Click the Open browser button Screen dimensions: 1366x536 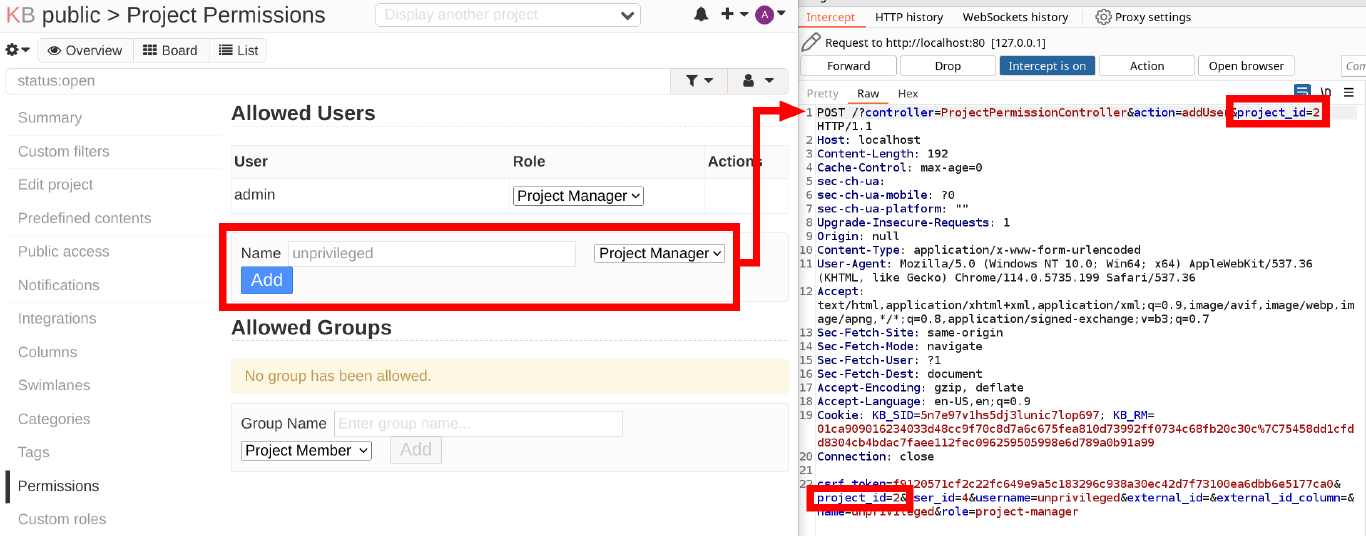coord(1246,66)
